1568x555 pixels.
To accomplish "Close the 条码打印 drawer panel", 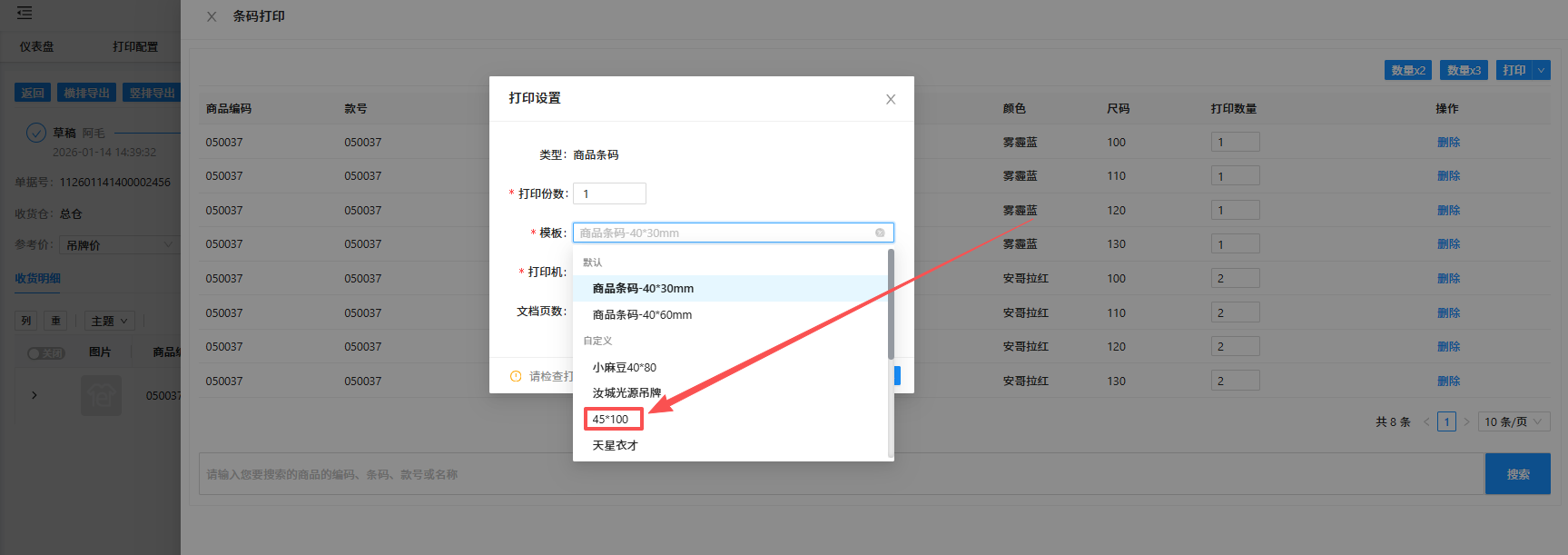I will [x=212, y=16].
